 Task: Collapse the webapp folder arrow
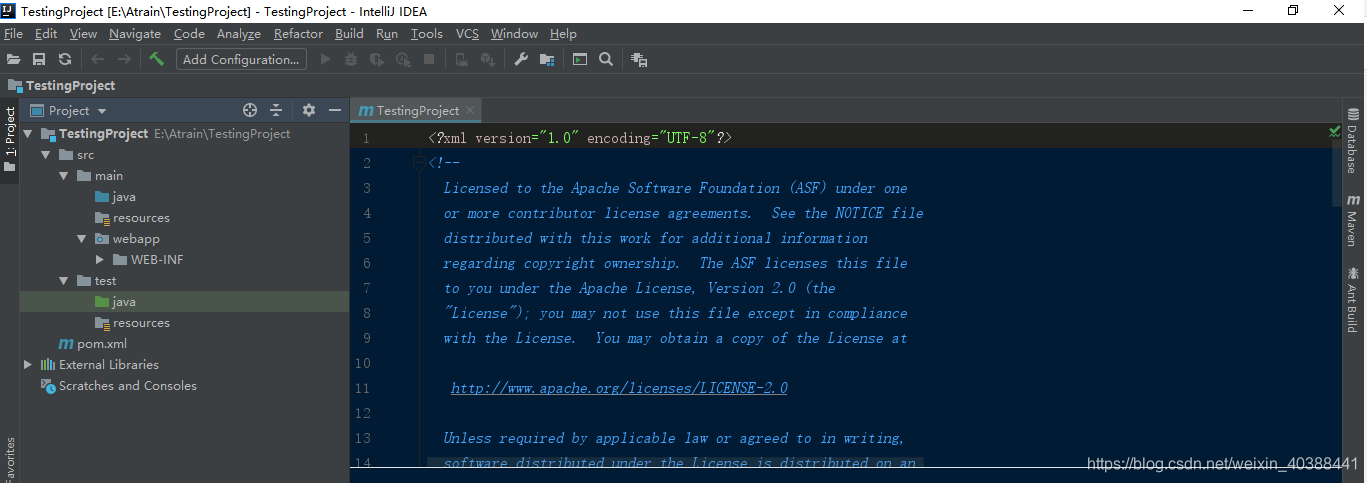point(82,239)
